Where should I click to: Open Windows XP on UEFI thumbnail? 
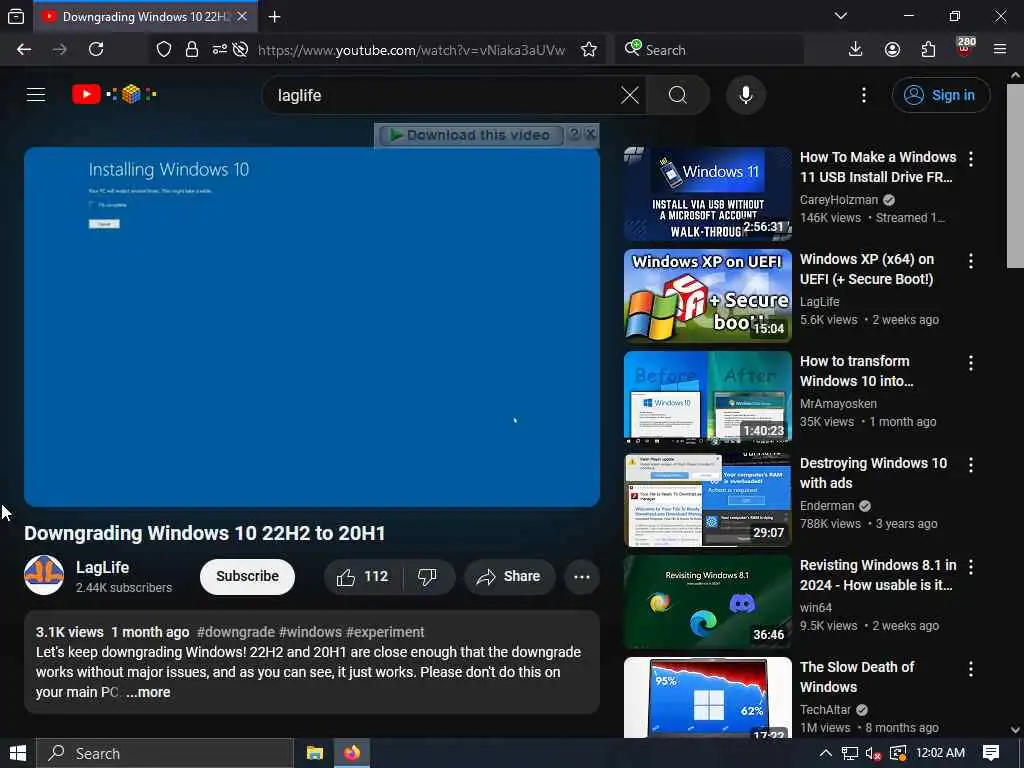(707, 296)
